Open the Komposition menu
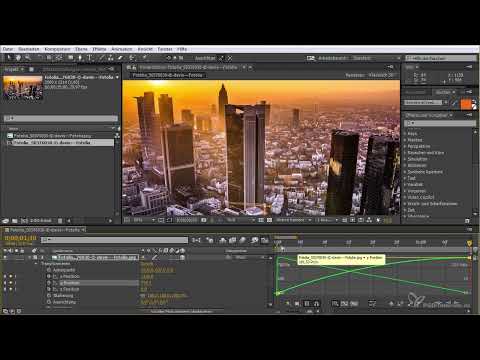Screen dimensions: 480x360 tap(57, 49)
